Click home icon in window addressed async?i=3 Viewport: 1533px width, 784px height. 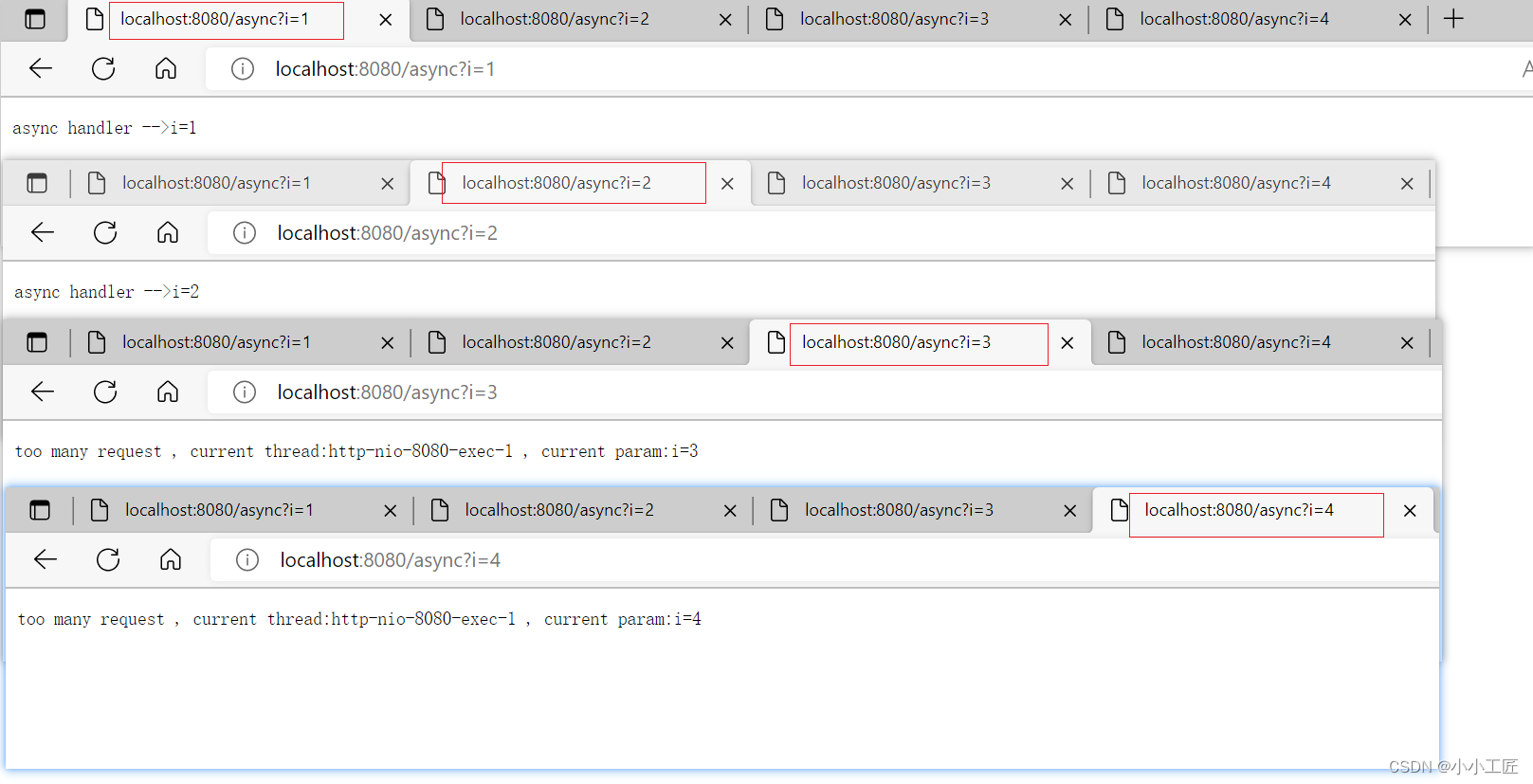click(x=168, y=392)
